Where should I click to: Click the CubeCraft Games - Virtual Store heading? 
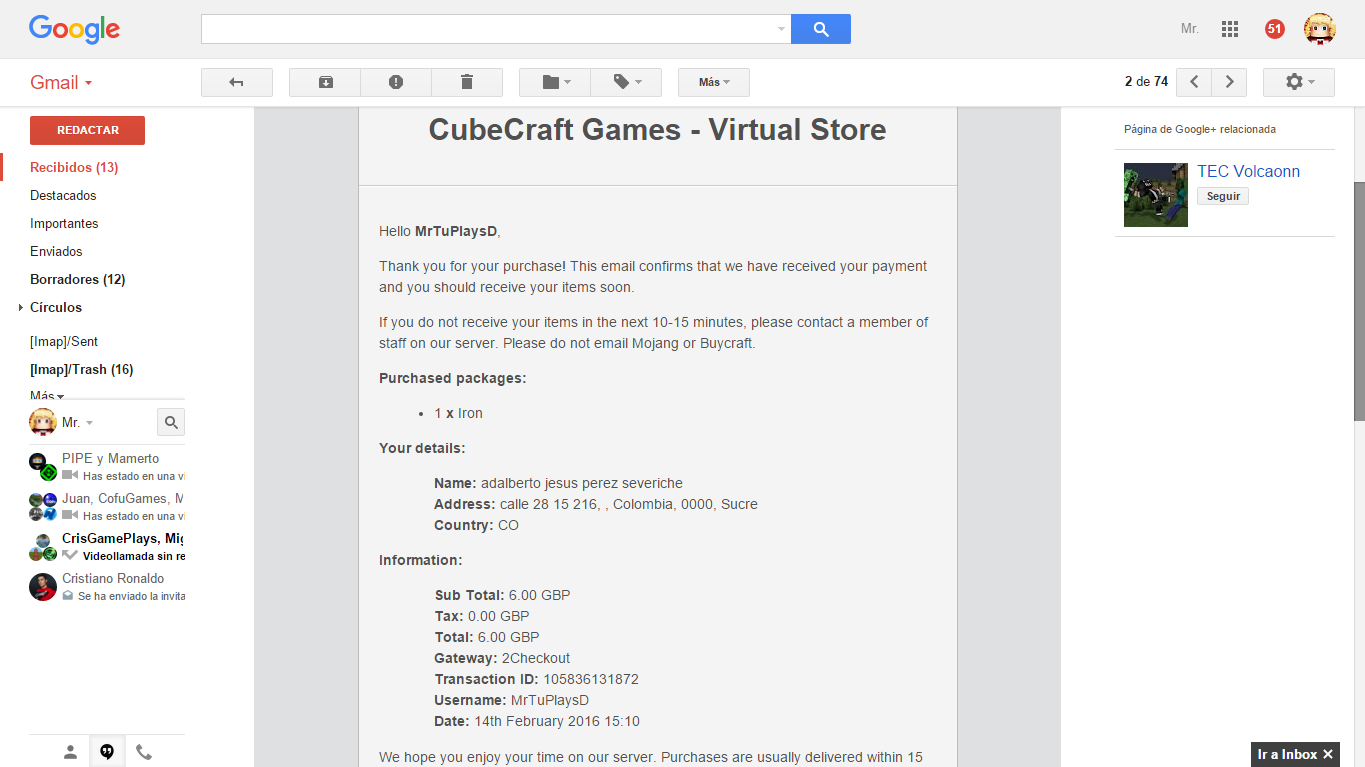(657, 130)
